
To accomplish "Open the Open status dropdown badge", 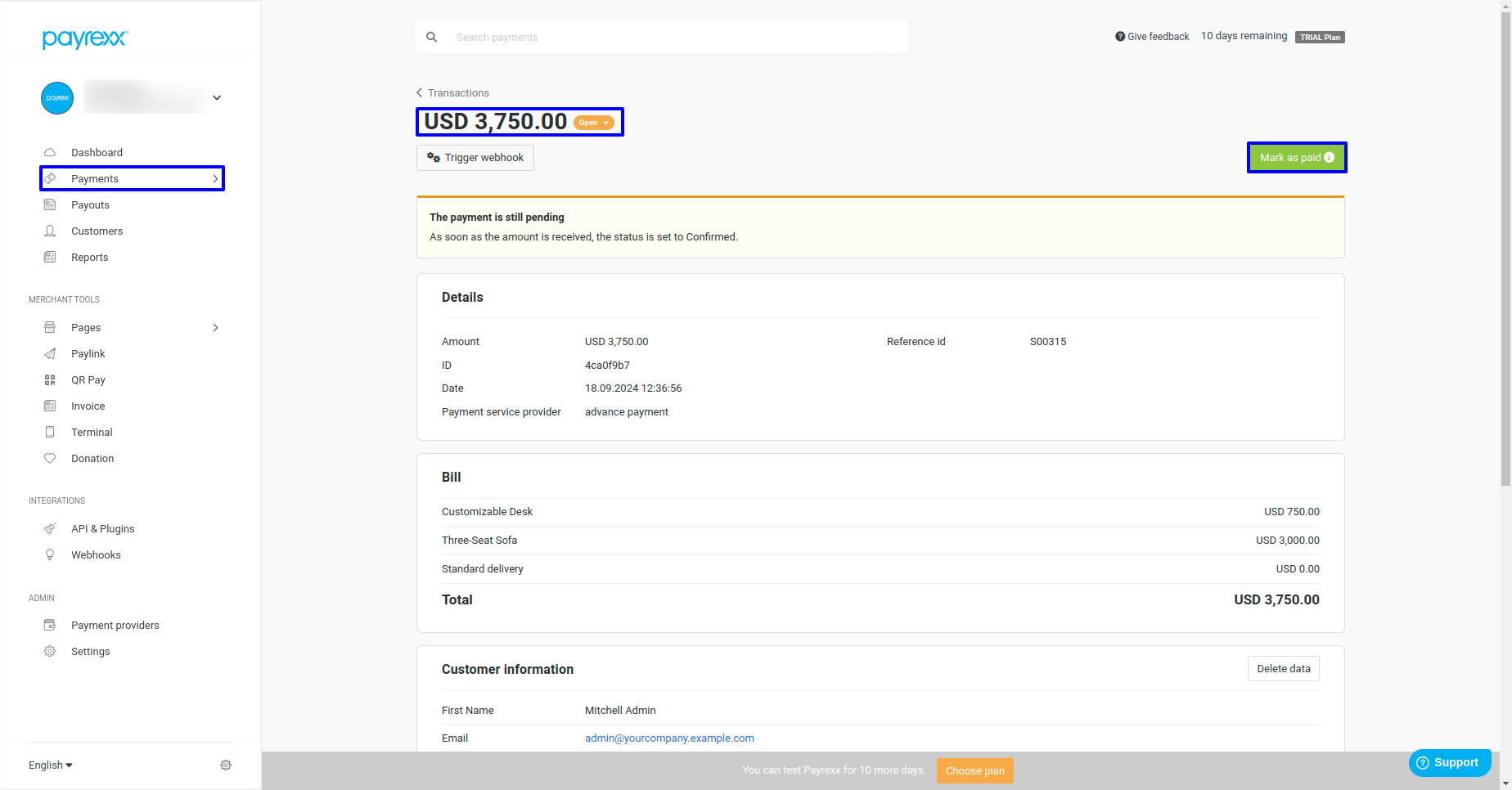I will click(x=594, y=123).
